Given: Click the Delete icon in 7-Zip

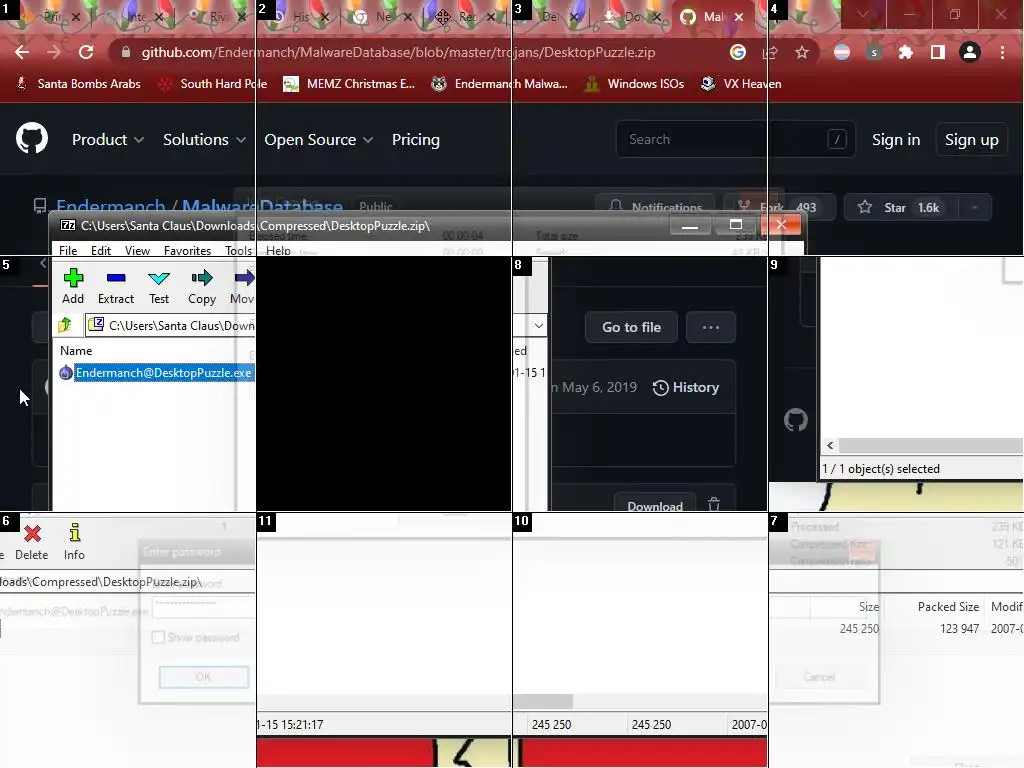Looking at the screenshot, I should (32, 534).
